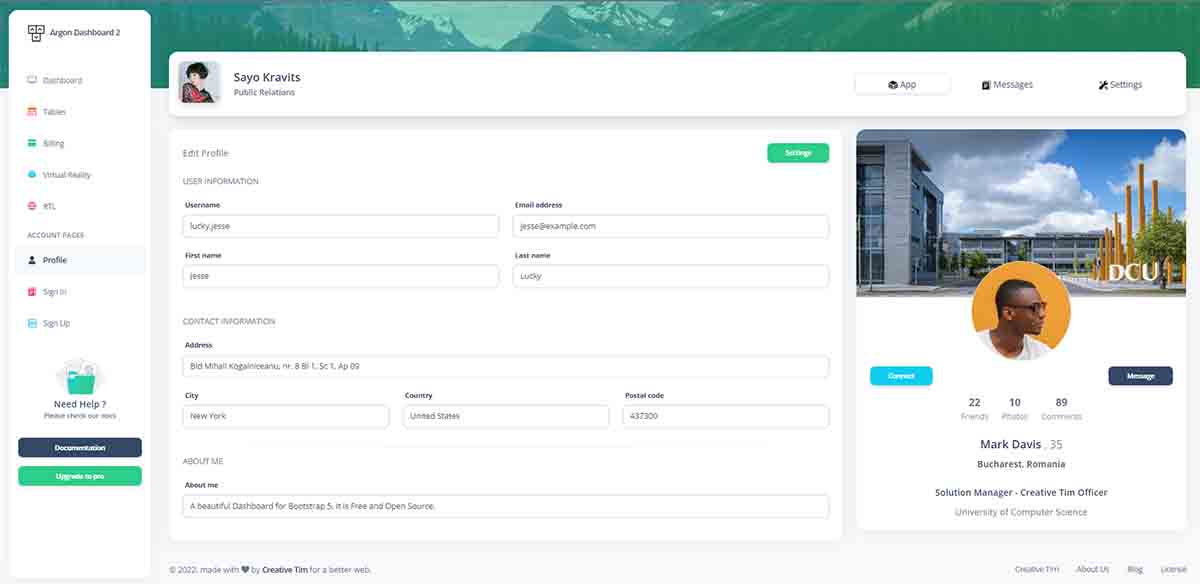Click the Username input field
The height and width of the screenshot is (584, 1200).
pyautogui.click(x=340, y=226)
